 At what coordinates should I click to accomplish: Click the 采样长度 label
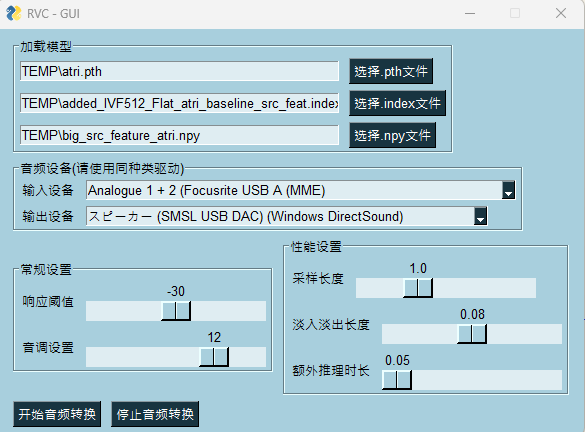[318, 279]
